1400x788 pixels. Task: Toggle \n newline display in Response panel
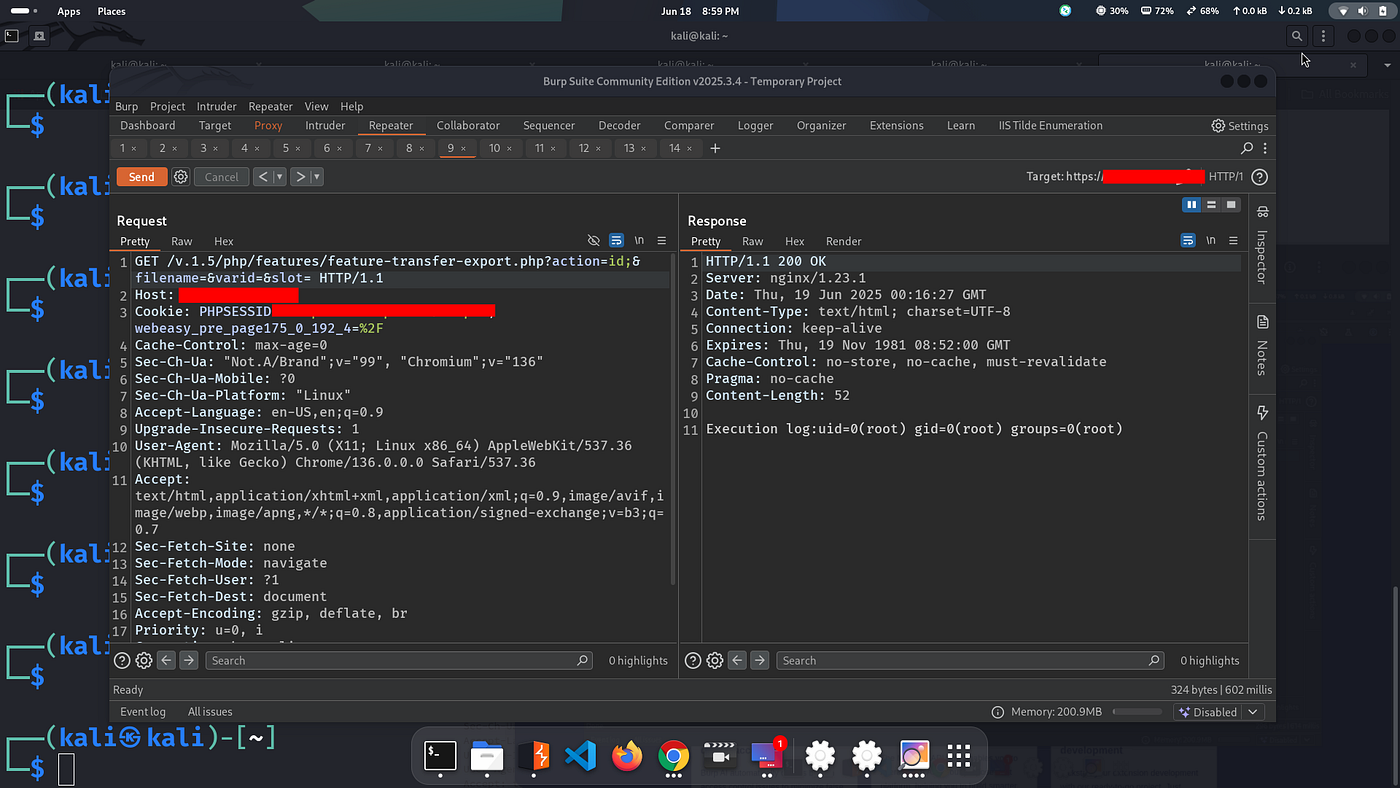[1211, 241]
